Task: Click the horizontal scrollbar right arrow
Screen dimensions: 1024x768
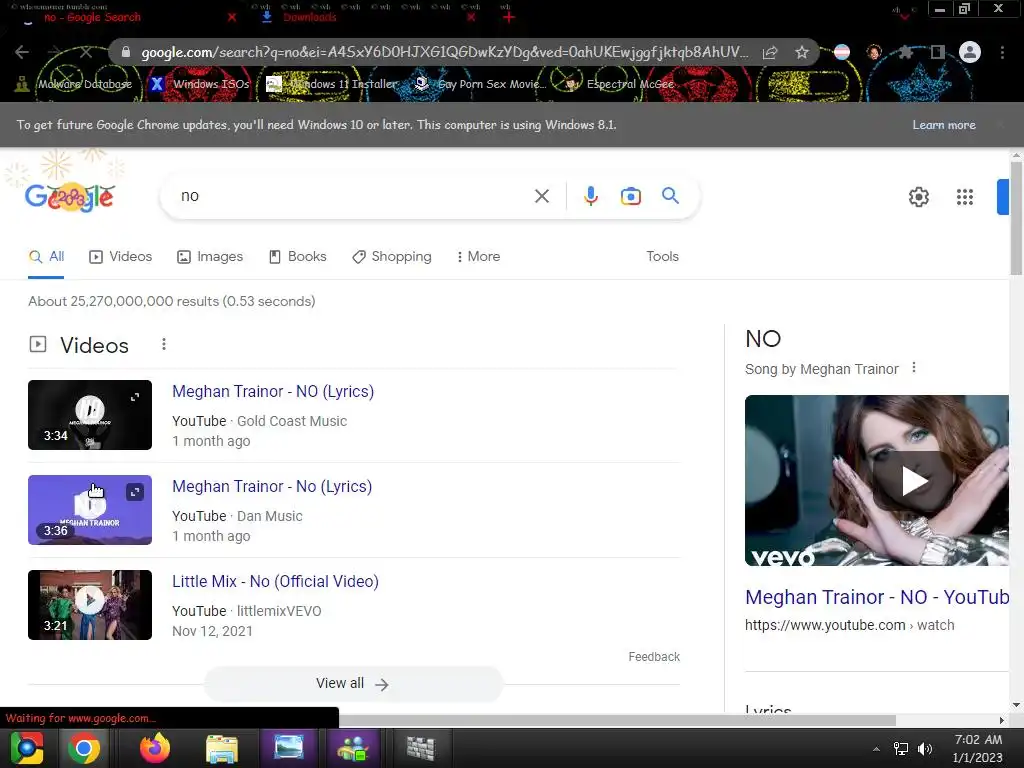Action: tap(1001, 720)
